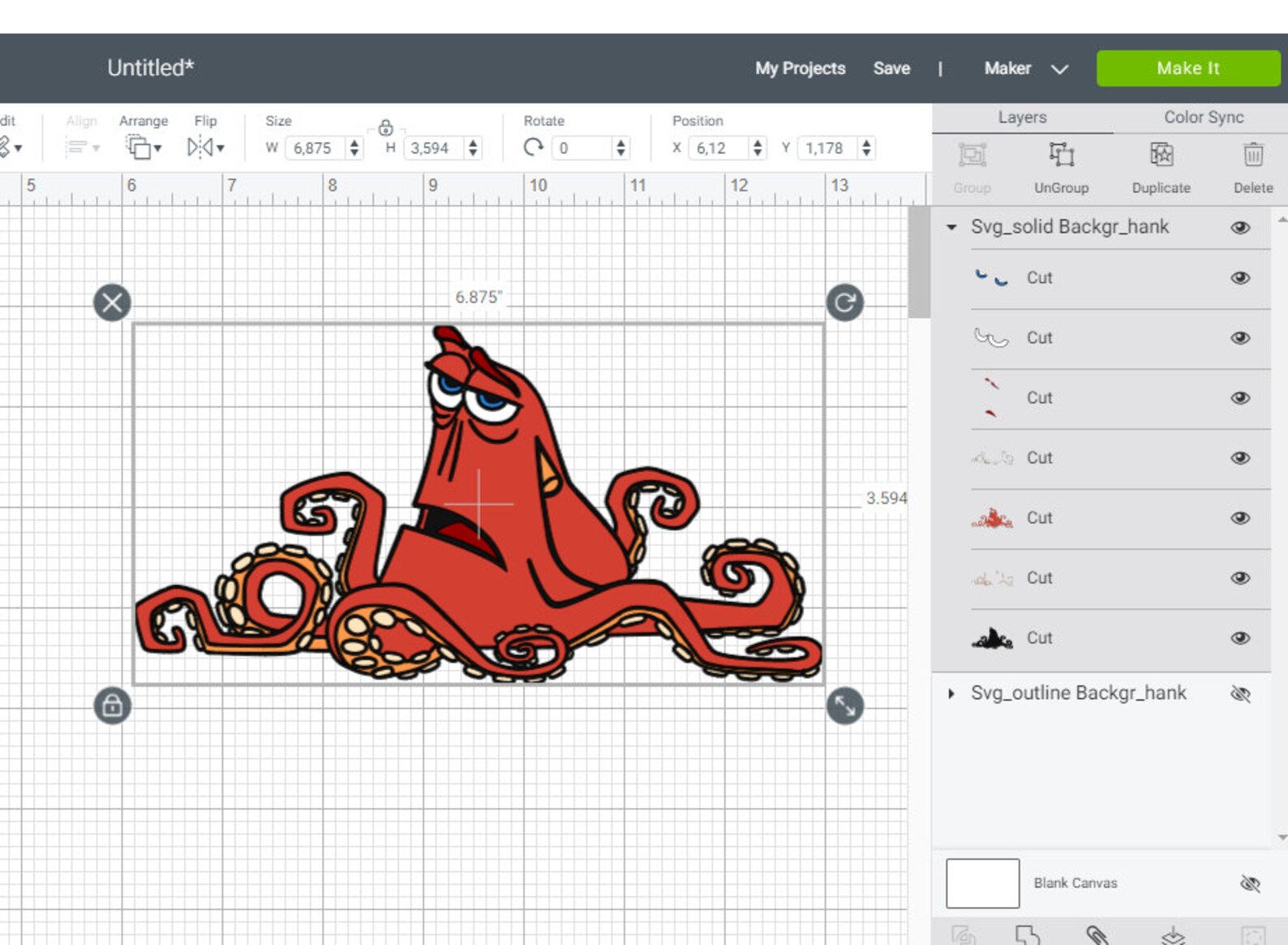Image resolution: width=1288 pixels, height=945 pixels.
Task: Click the Duplicate icon in Layers panel
Action: pyautogui.click(x=1161, y=154)
